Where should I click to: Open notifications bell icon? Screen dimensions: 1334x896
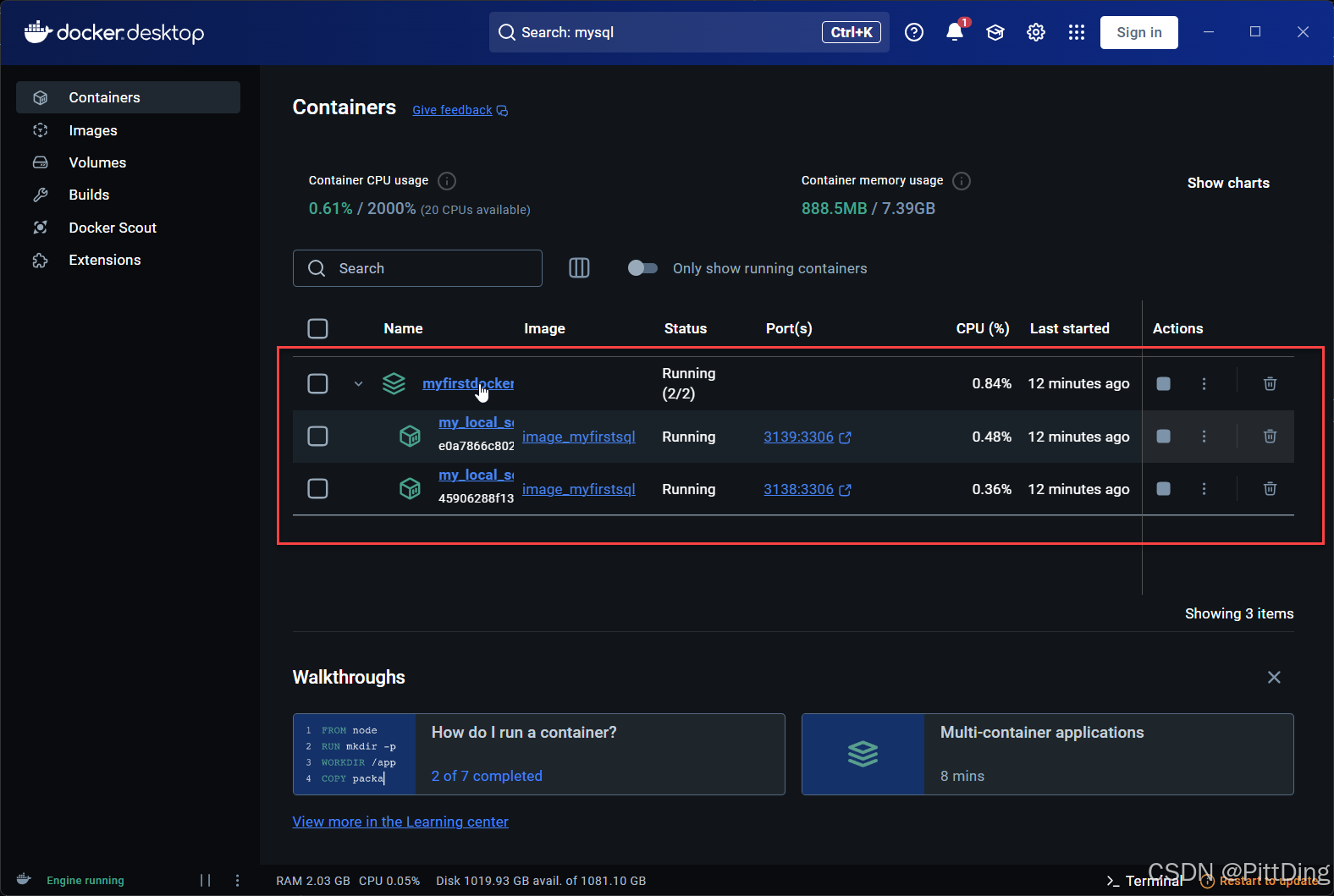coord(955,32)
